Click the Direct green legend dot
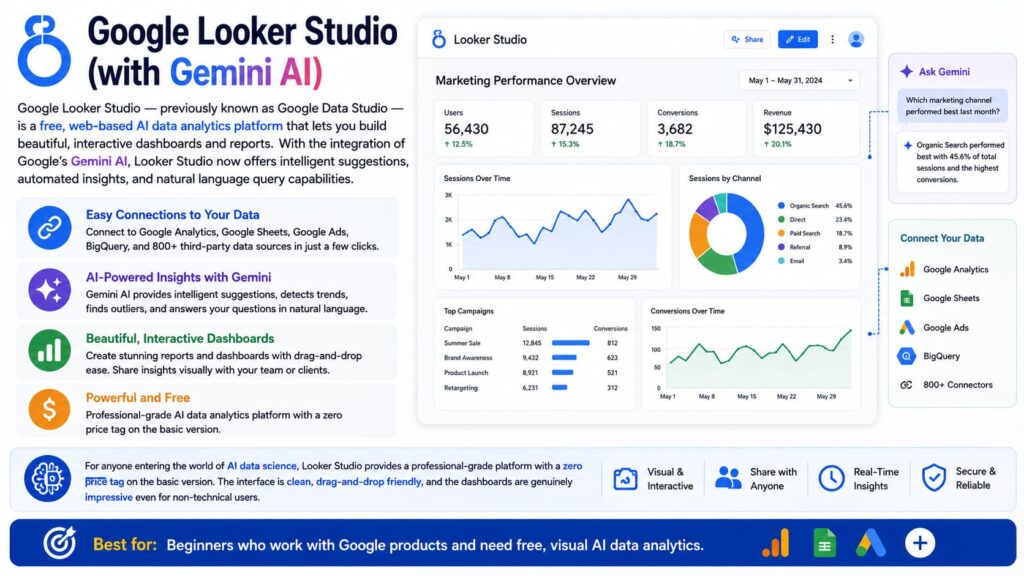The height and width of the screenshot is (576, 1024). click(x=781, y=219)
